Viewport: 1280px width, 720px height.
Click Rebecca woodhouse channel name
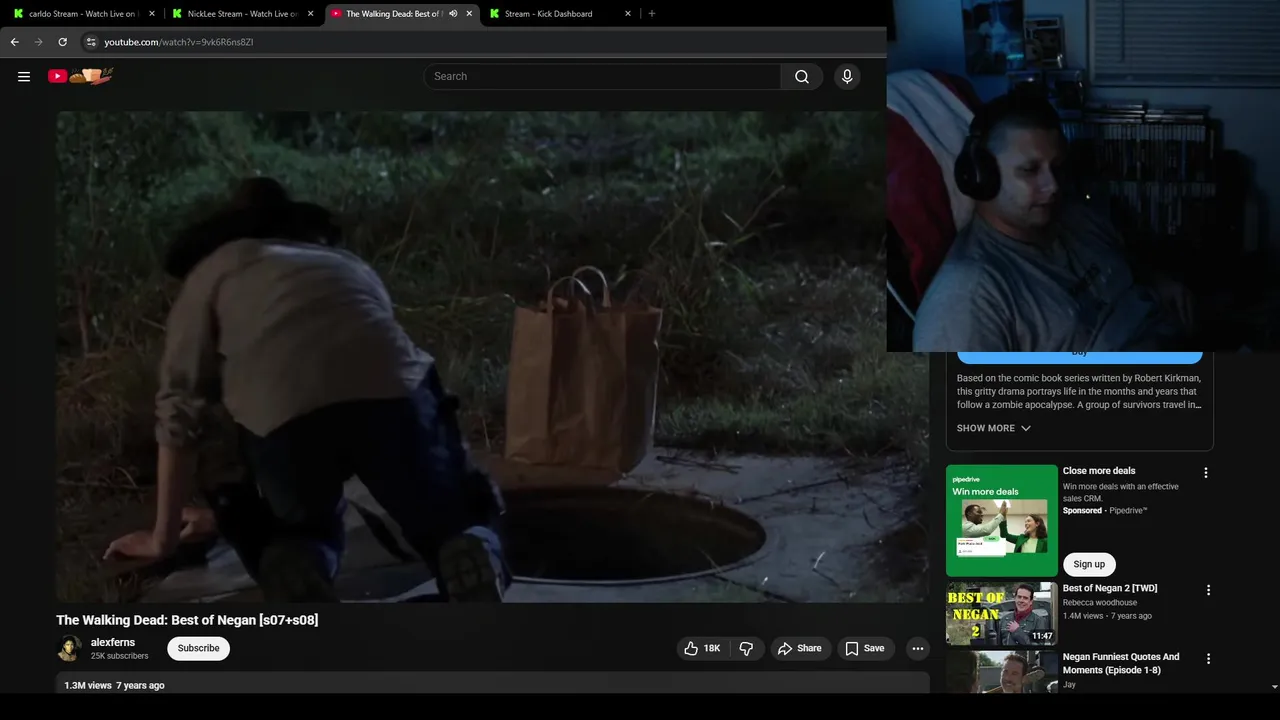point(1100,603)
